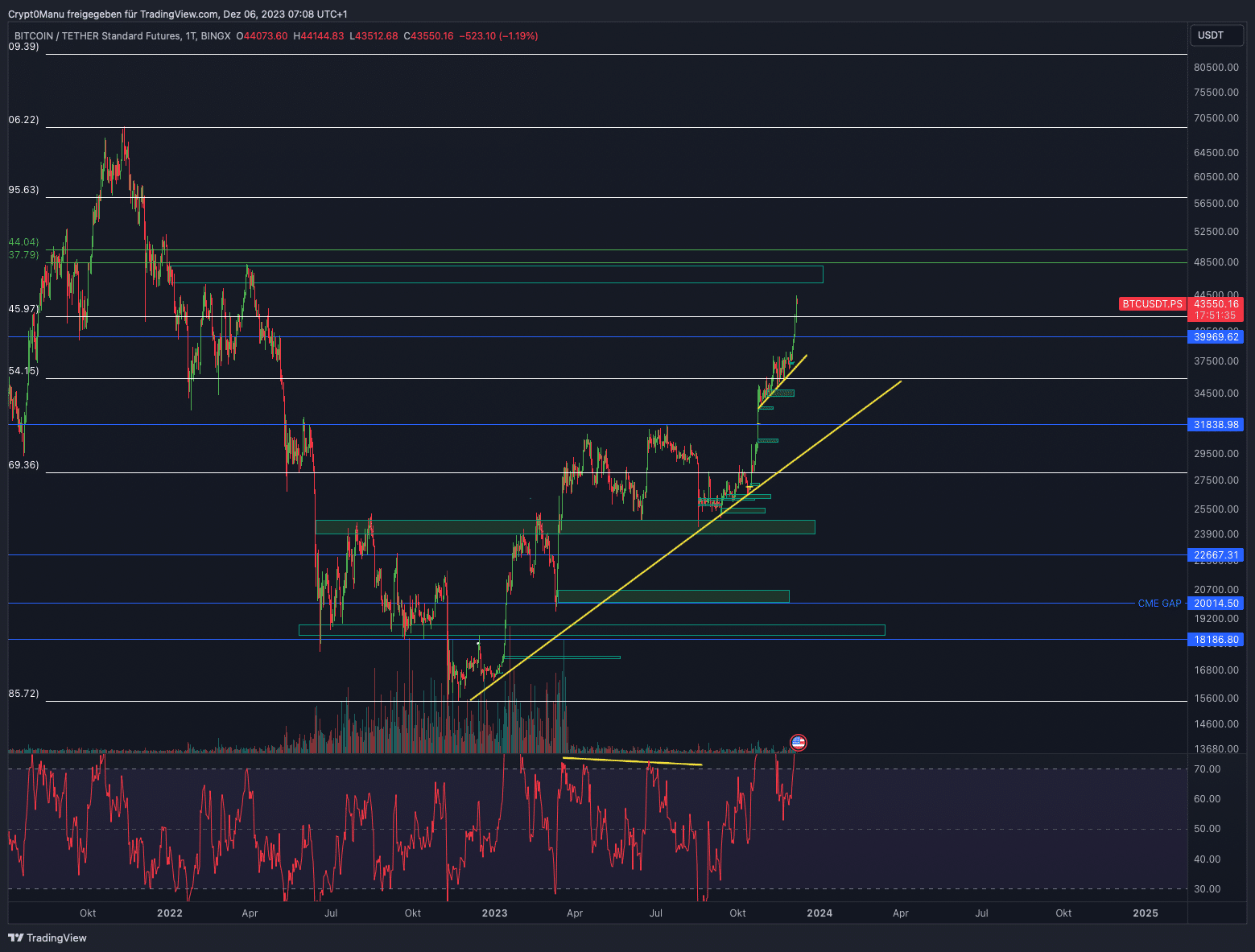Click the 80500.00 price scale value

tap(1216, 68)
